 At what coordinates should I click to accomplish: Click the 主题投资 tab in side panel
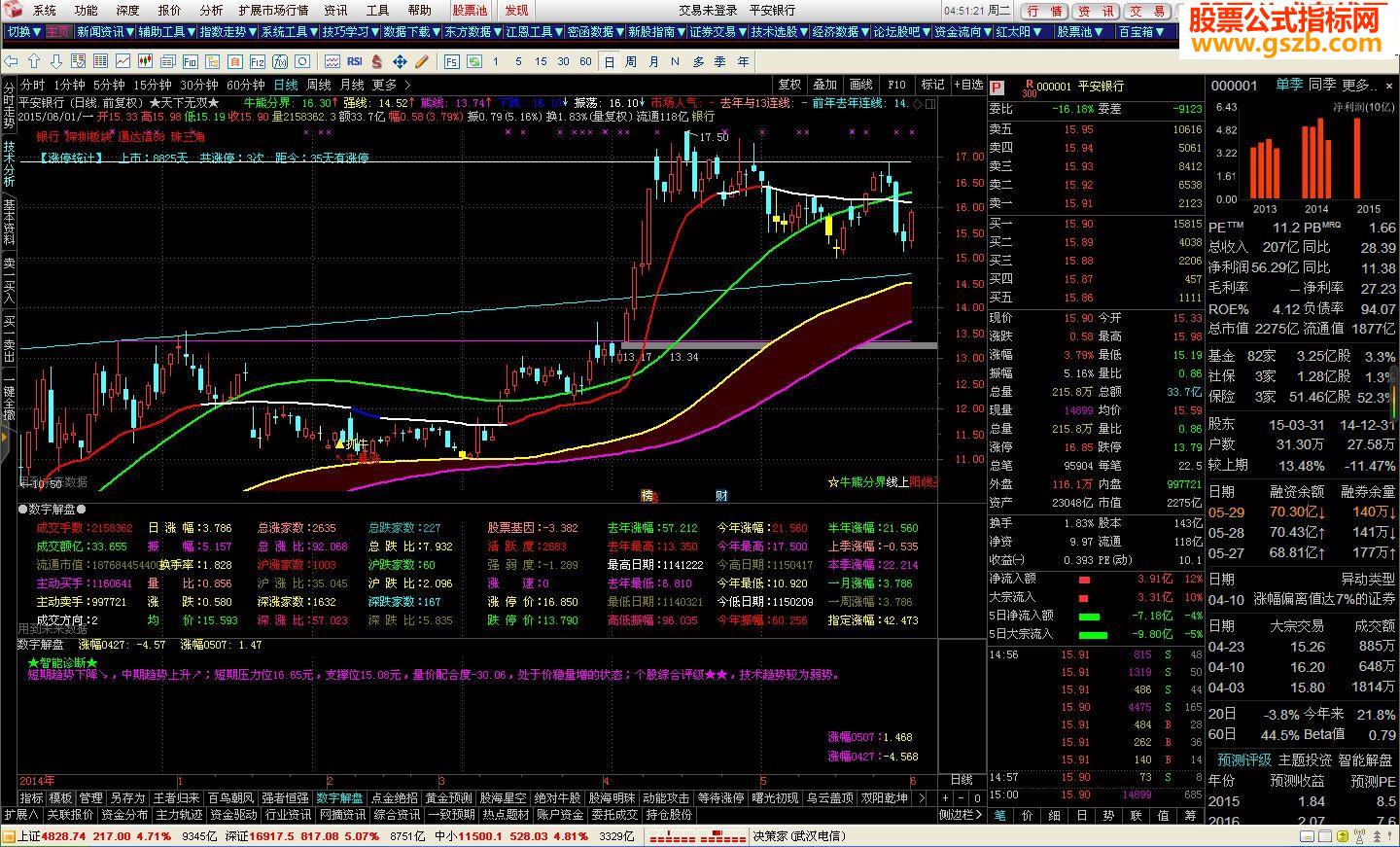tap(1305, 759)
